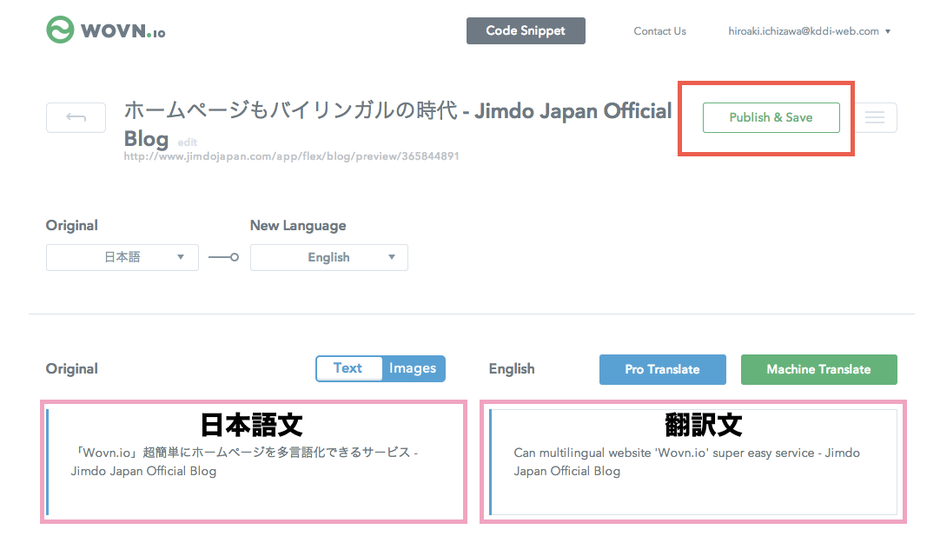Screen dimensions: 940x536
Task: Switch to the Images tab
Action: click(413, 368)
